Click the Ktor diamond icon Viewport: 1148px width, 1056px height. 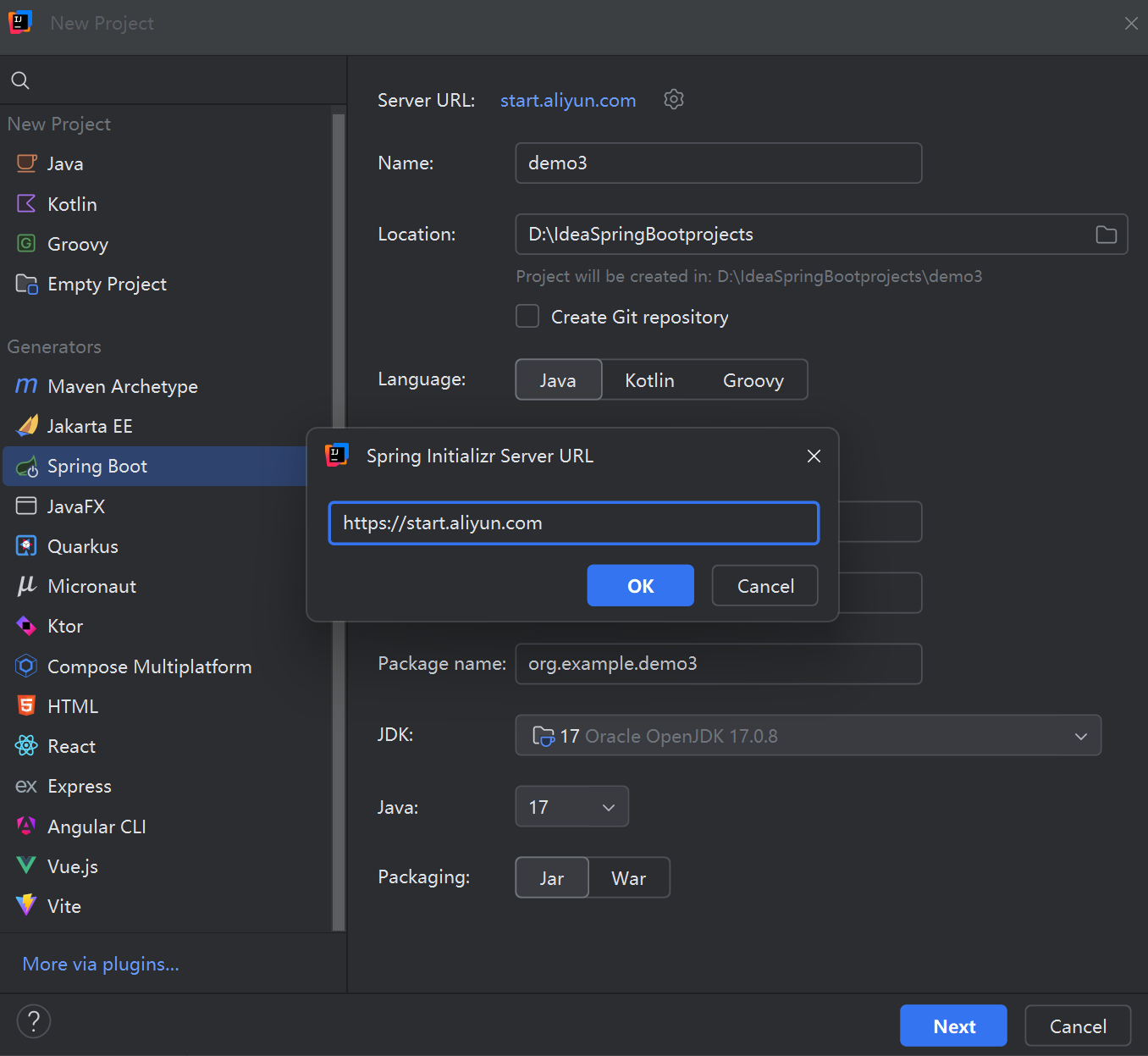pyautogui.click(x=27, y=626)
